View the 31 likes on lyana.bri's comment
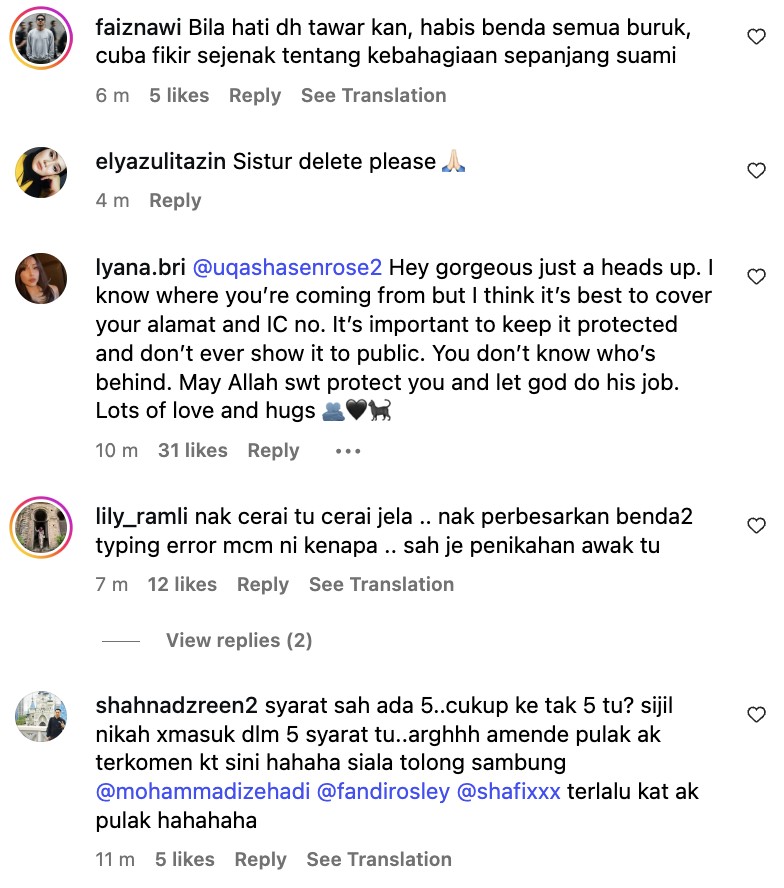Screen dimensions: 784x888 (192, 451)
